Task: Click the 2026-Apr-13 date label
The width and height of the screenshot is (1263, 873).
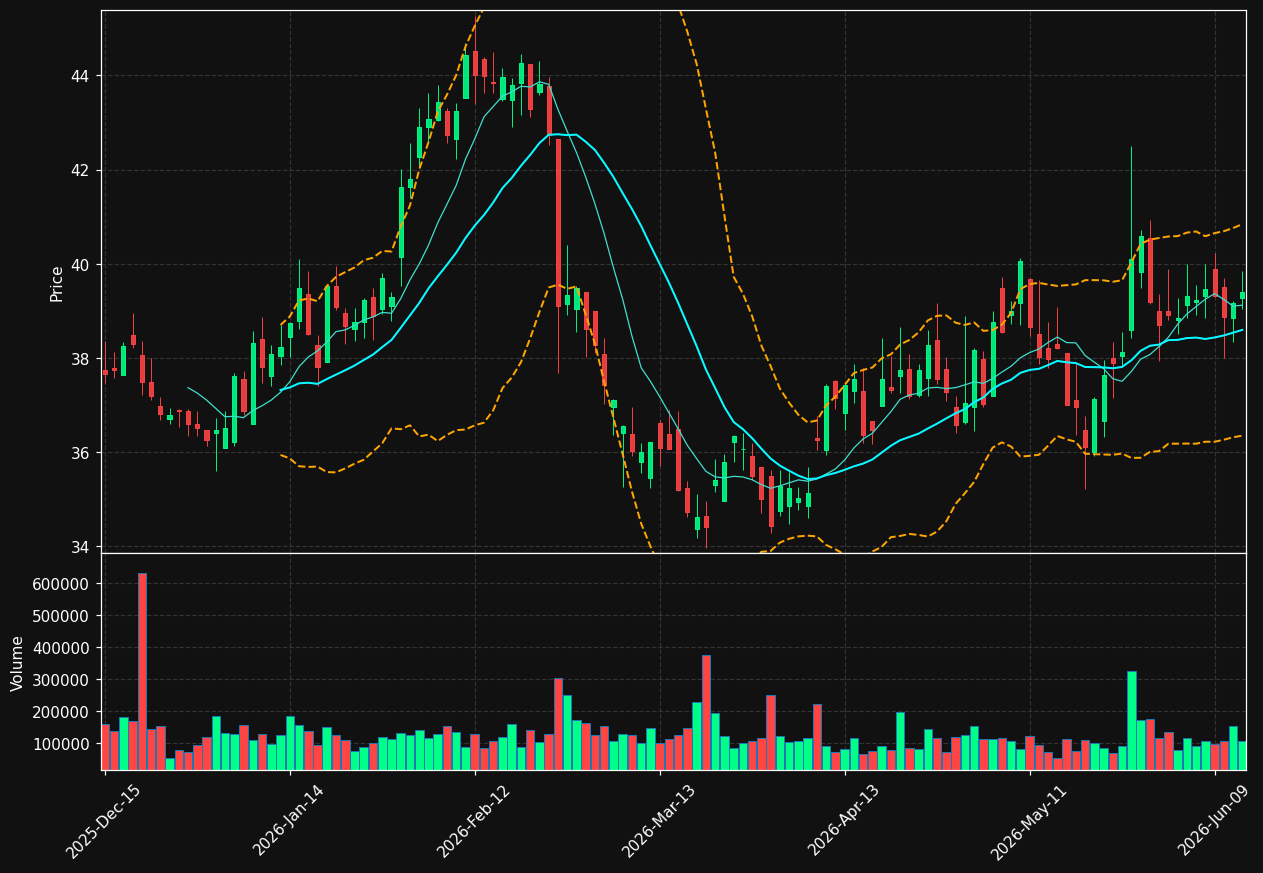Action: (x=844, y=820)
